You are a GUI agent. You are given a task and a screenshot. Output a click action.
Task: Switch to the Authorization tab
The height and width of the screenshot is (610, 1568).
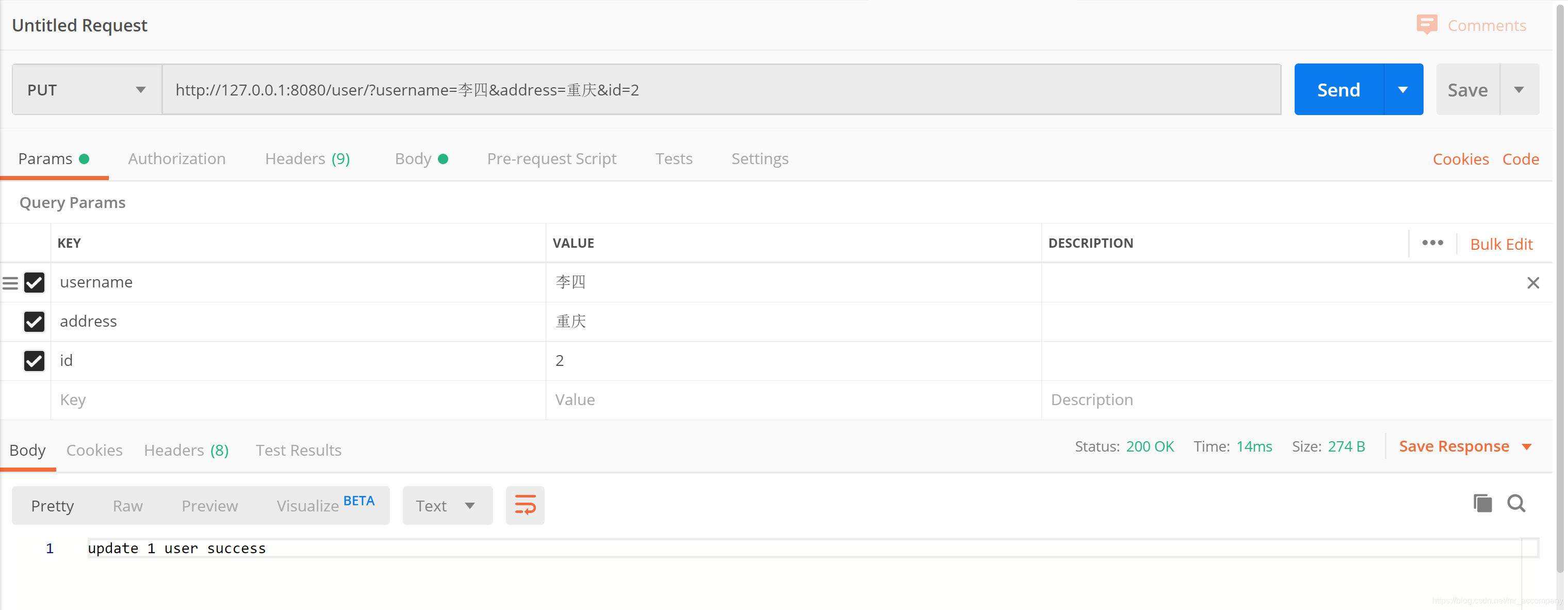point(176,158)
